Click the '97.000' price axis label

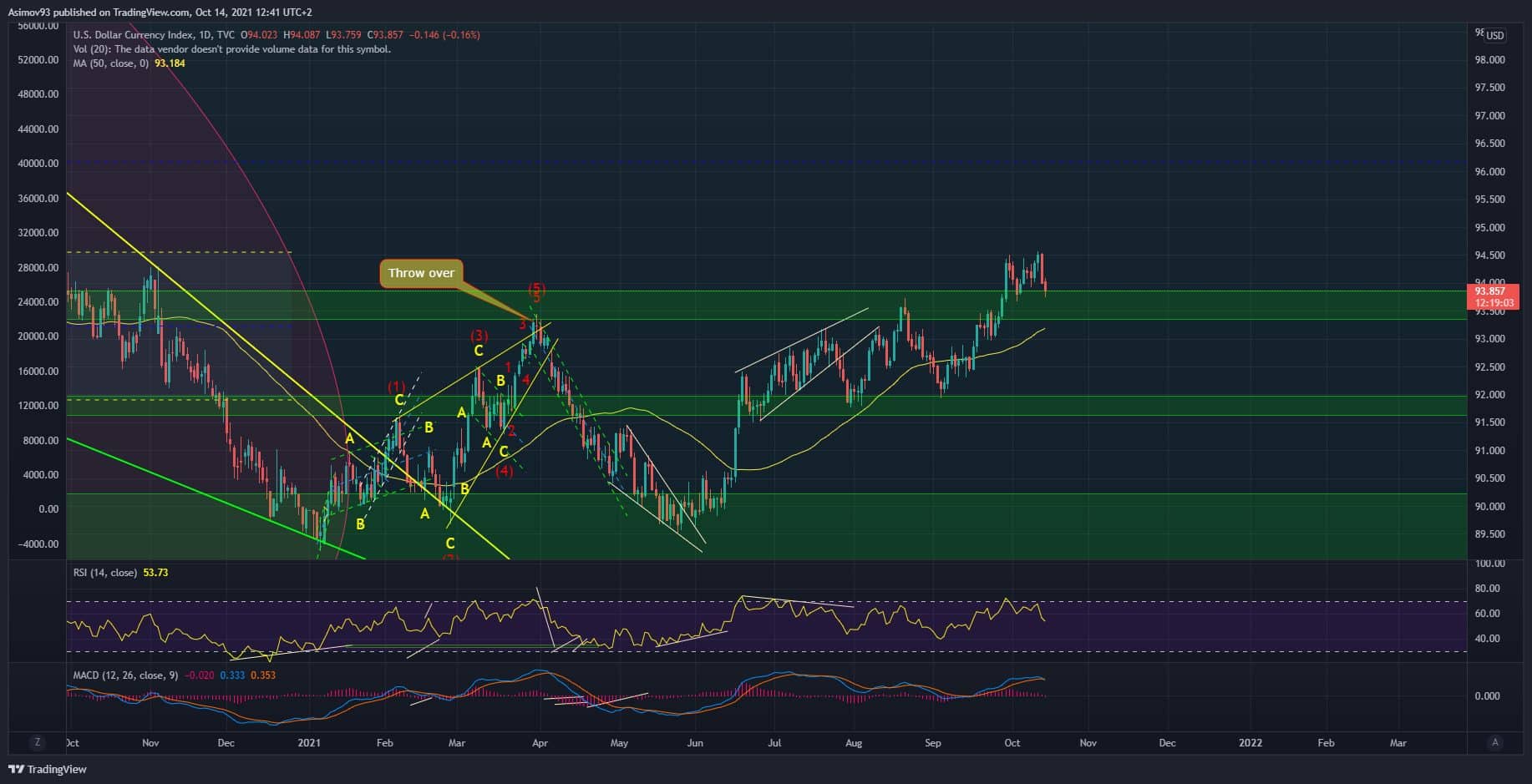[1490, 116]
